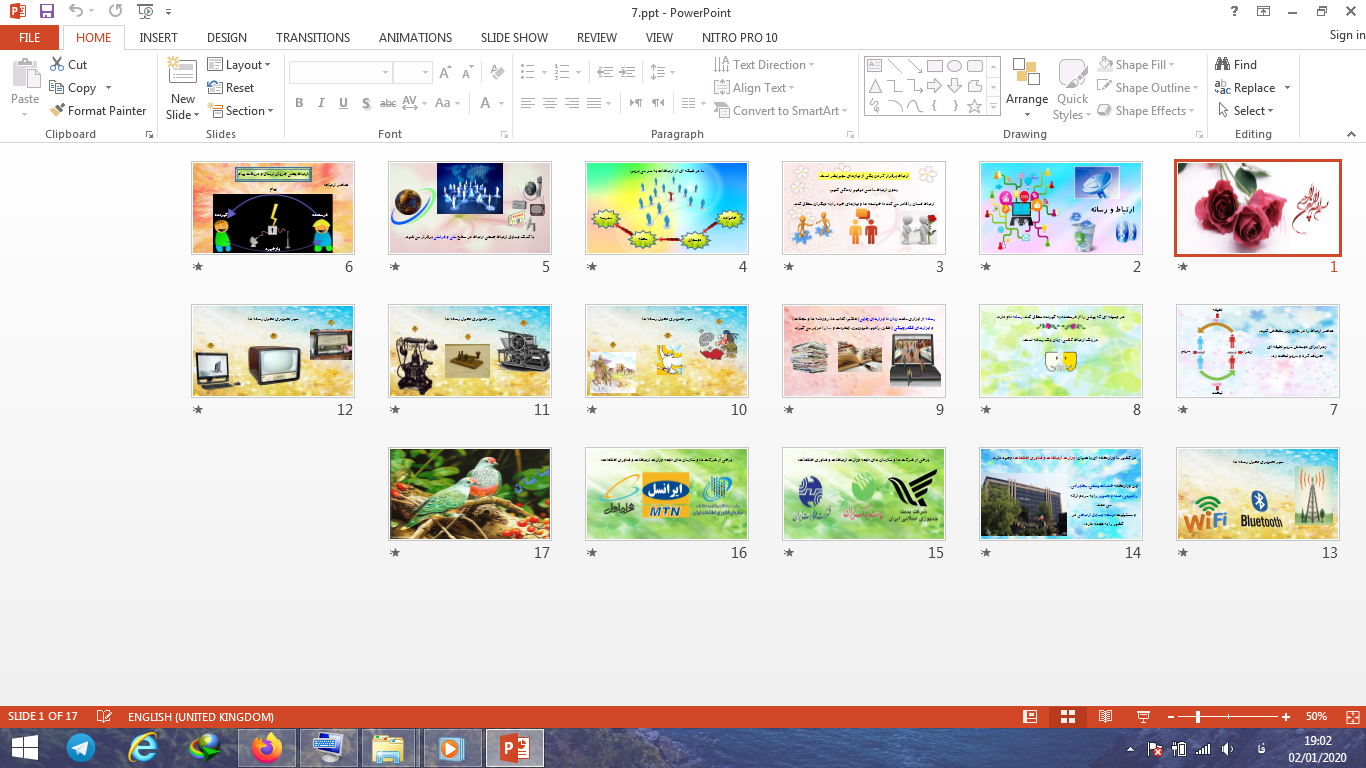Switch to Reading View in status bar
The height and width of the screenshot is (768, 1366).
coord(1105,716)
